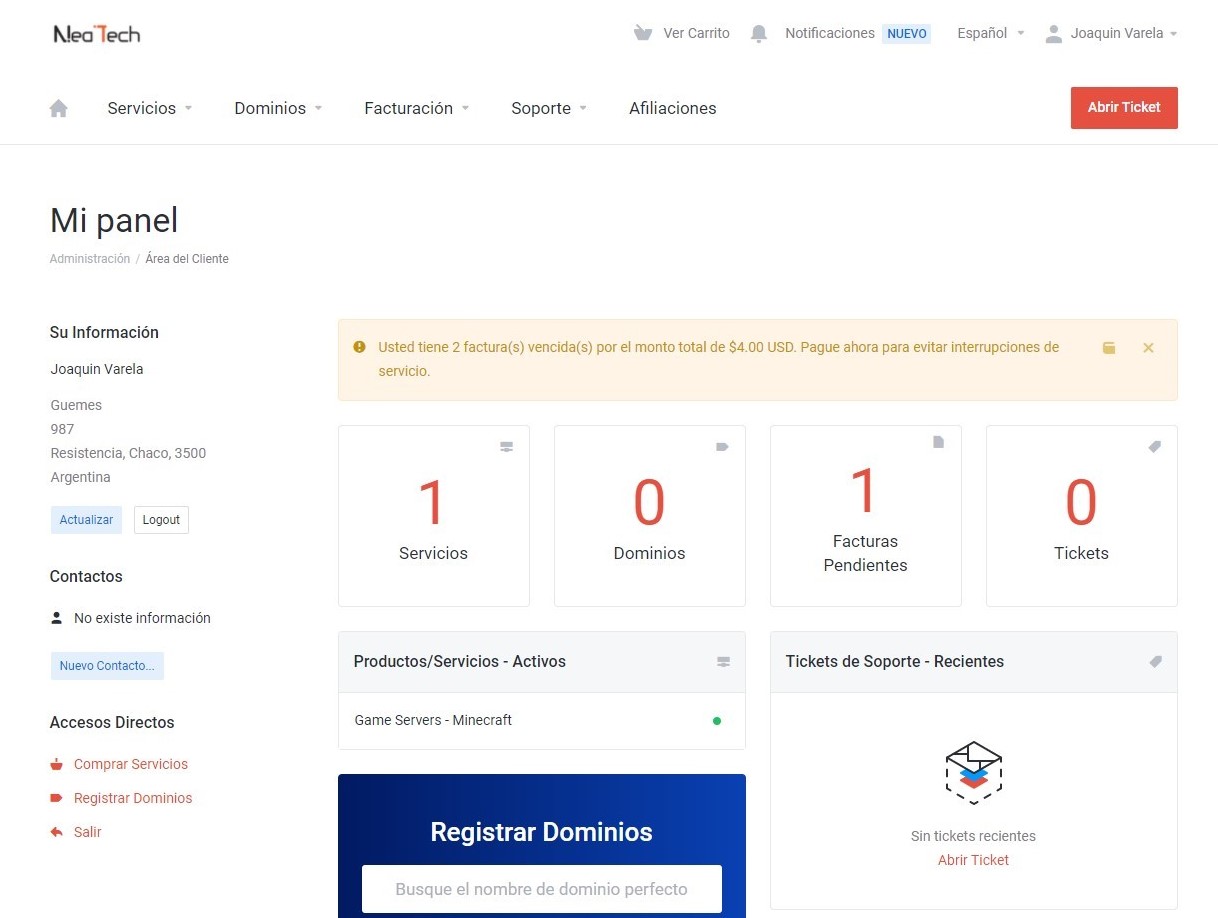Click the Mi panel page heading

pyautogui.click(x=114, y=220)
